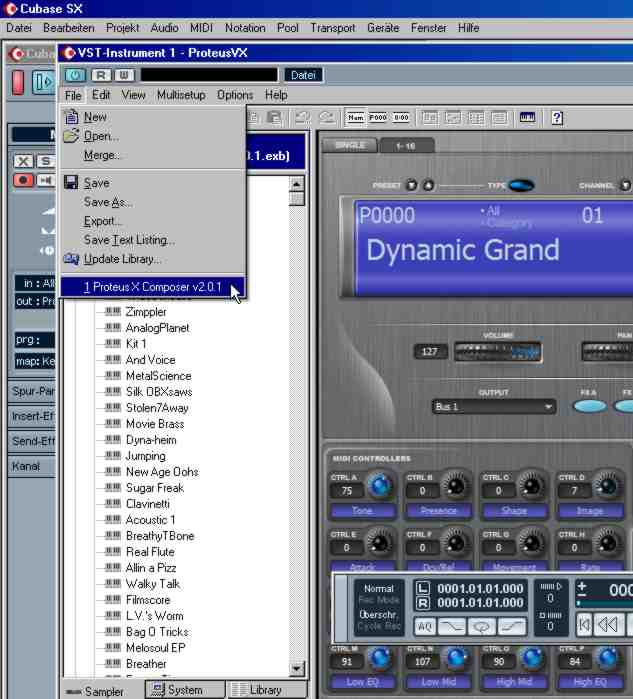Toggle the cycle loop button in transport
Image resolution: width=633 pixels, height=699 pixels.
pyautogui.click(x=481, y=627)
